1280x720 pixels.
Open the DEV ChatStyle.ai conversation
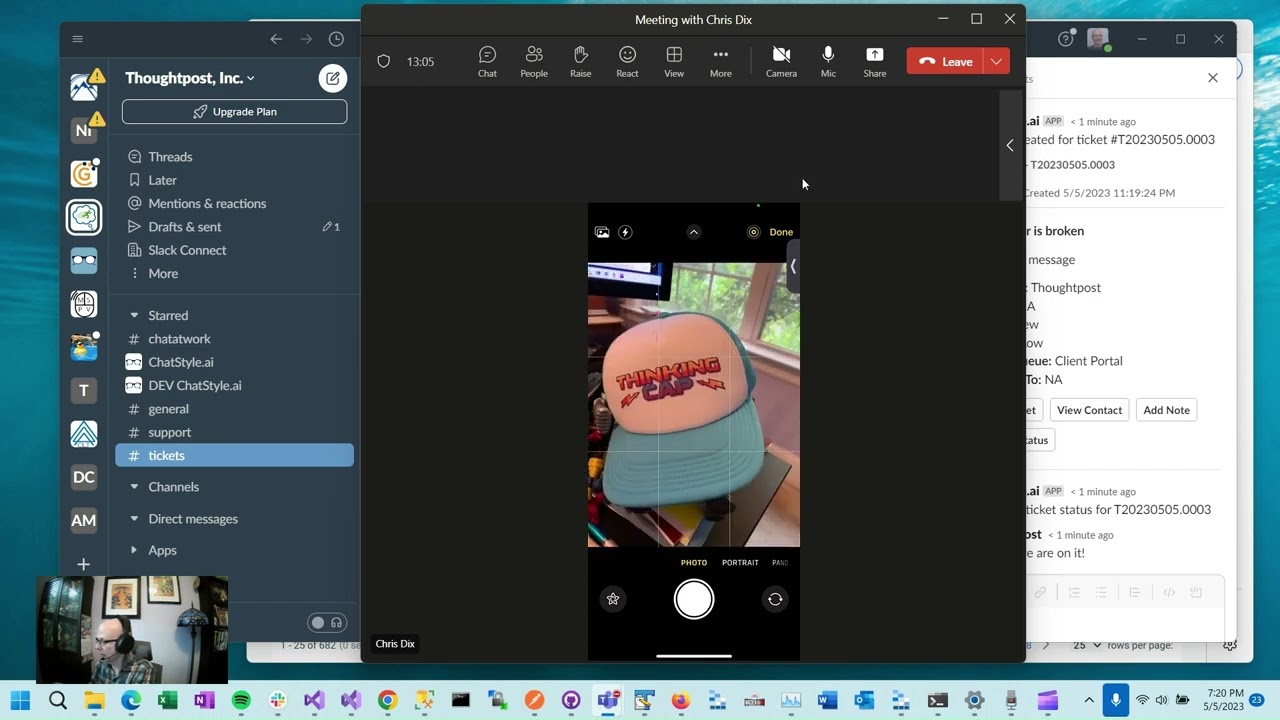pyautogui.click(x=195, y=385)
